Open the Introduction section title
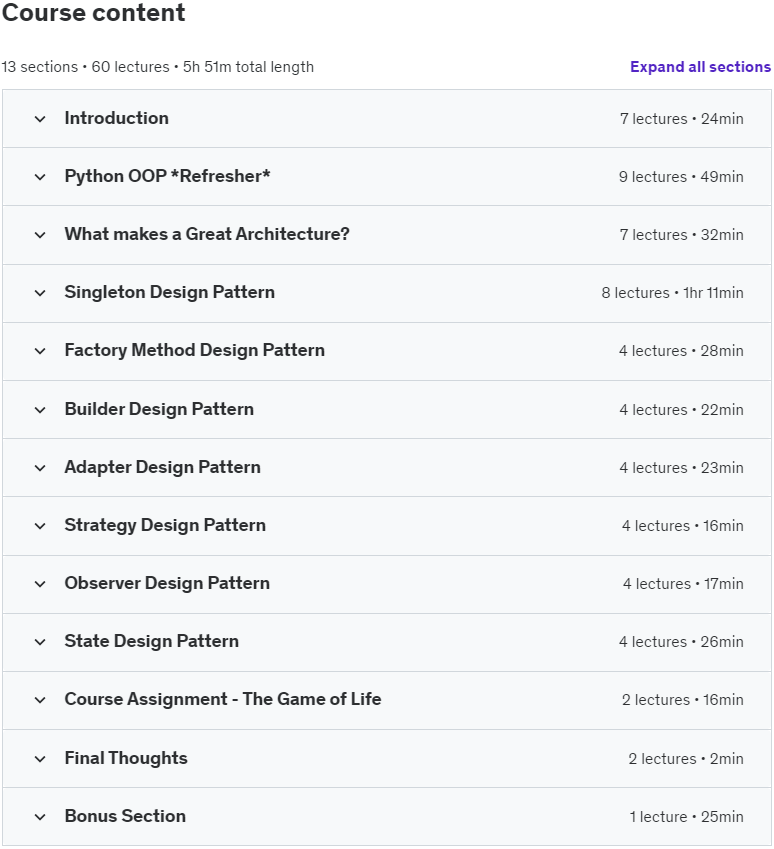This screenshot has height=849, width=774. (116, 118)
